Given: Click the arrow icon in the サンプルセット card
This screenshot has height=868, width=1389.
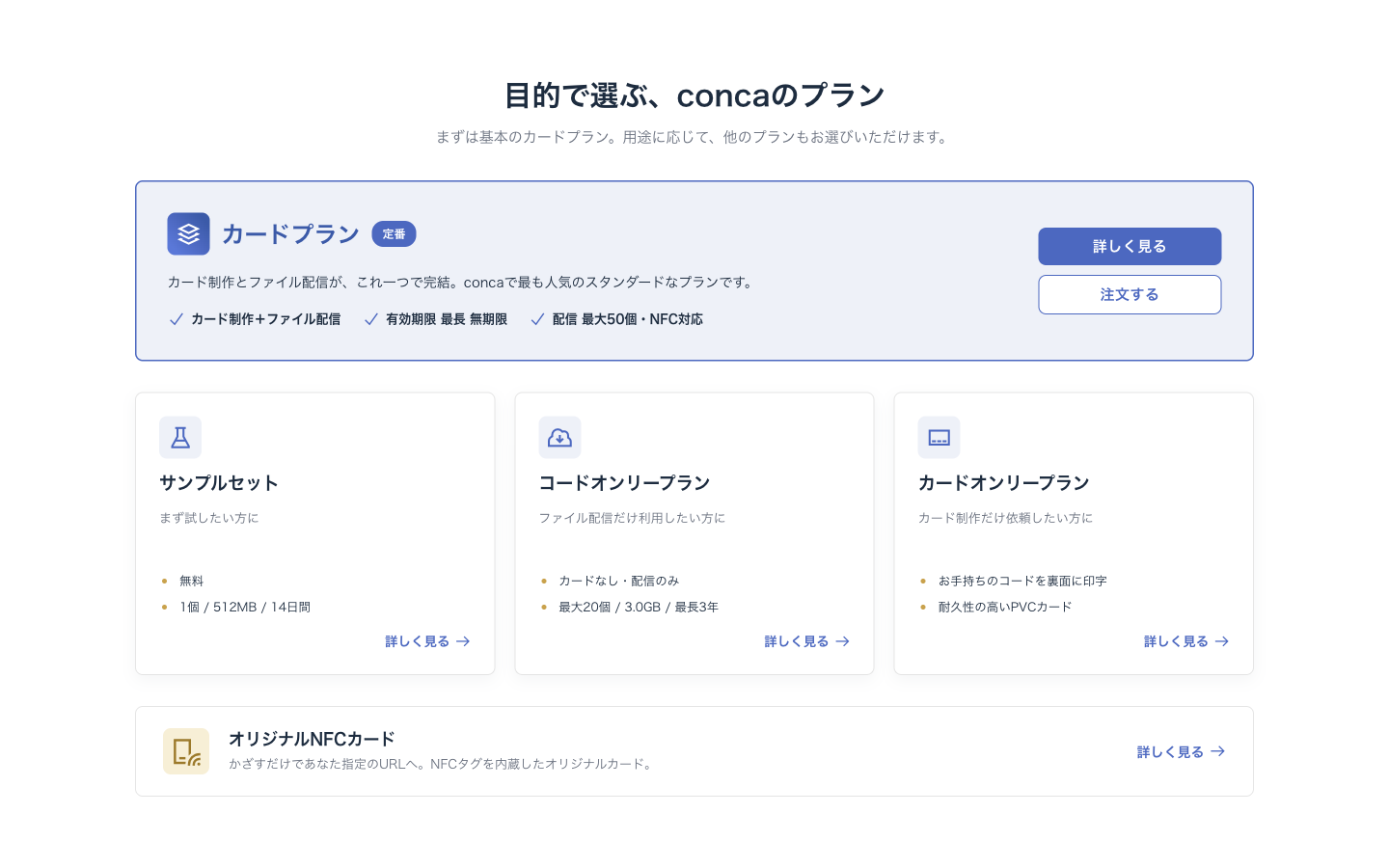Looking at the screenshot, I should point(464,641).
